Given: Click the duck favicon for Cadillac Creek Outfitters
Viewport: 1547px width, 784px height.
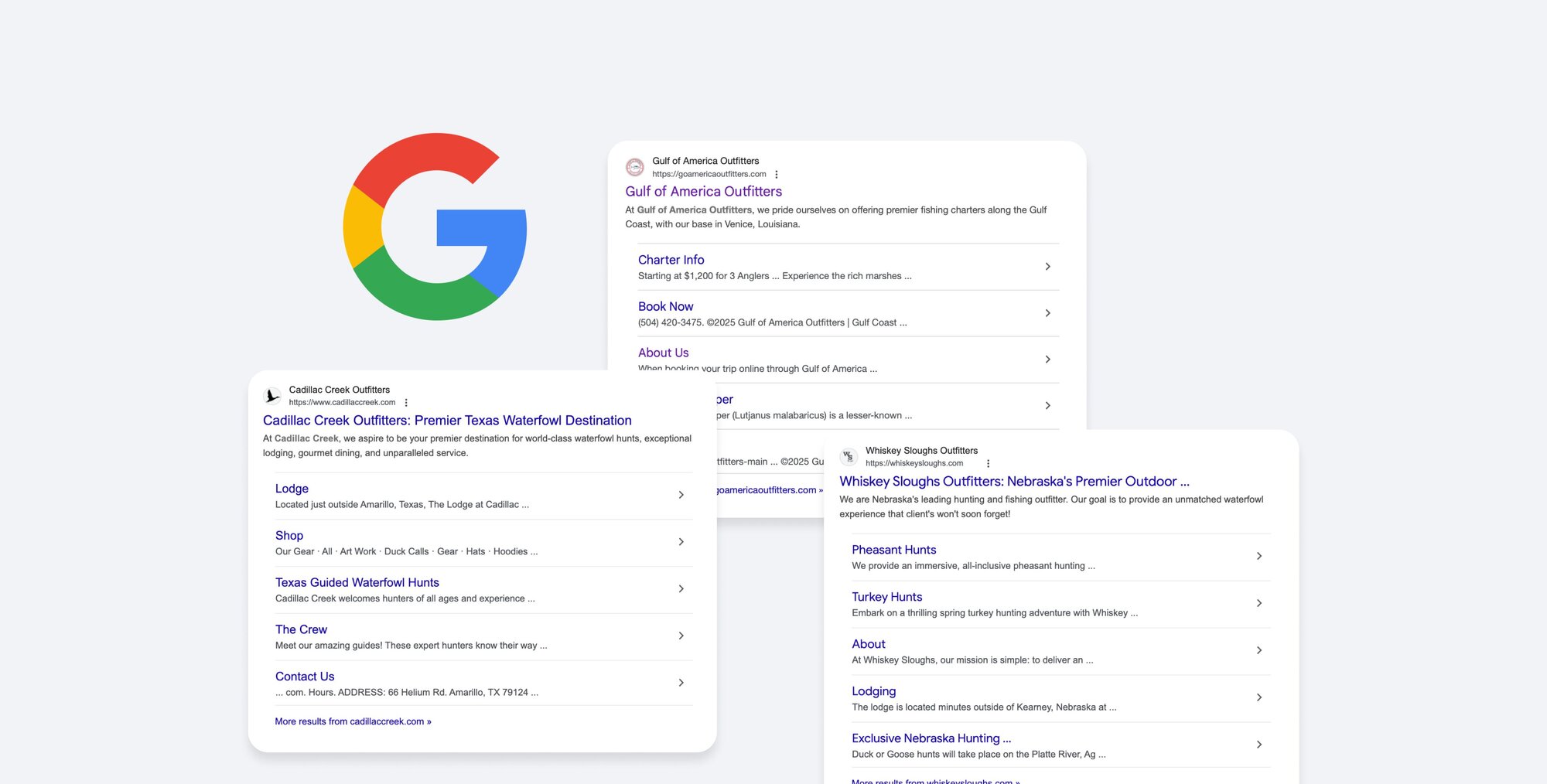Looking at the screenshot, I should [271, 396].
